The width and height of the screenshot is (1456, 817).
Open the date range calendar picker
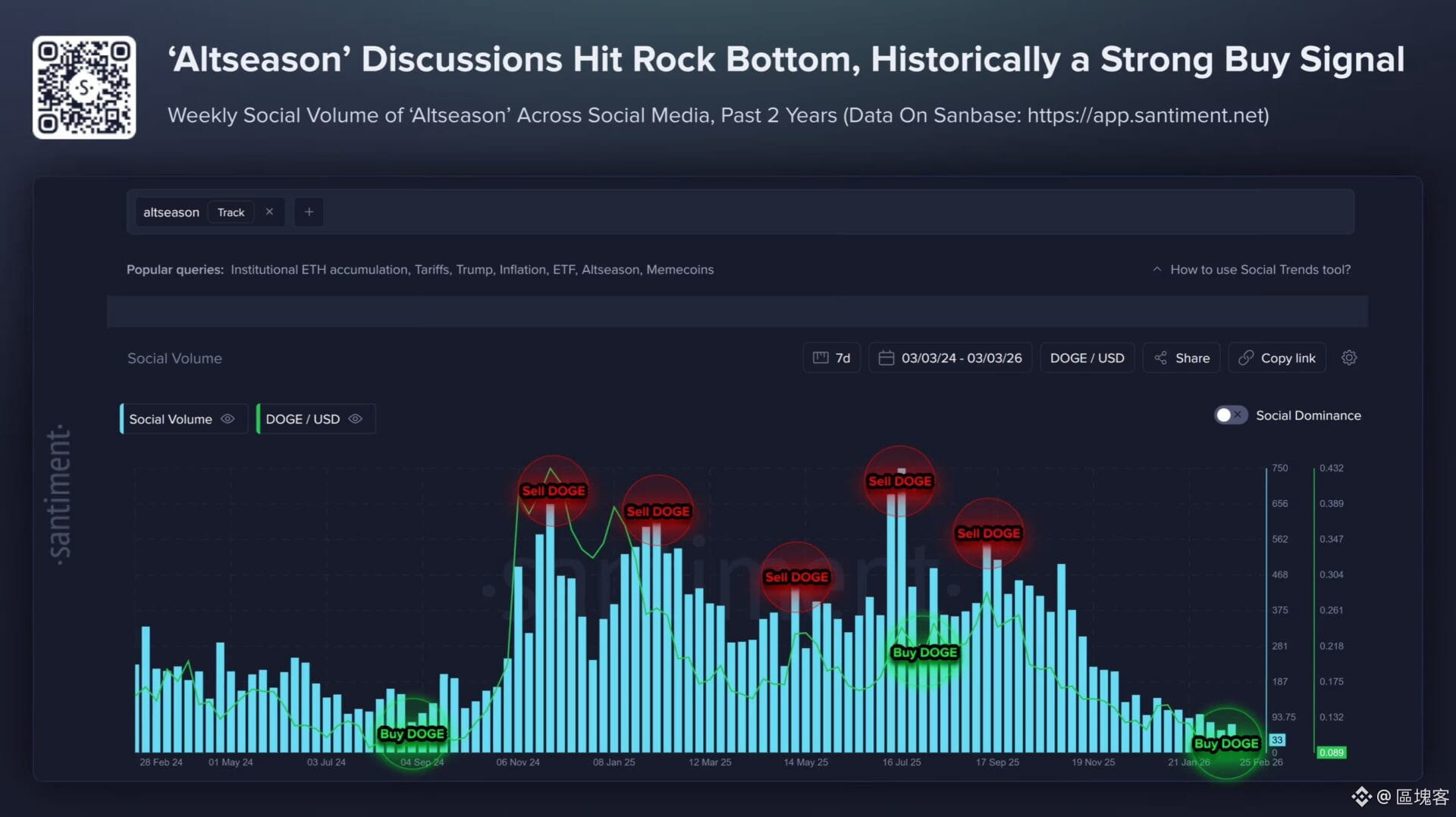pos(950,358)
